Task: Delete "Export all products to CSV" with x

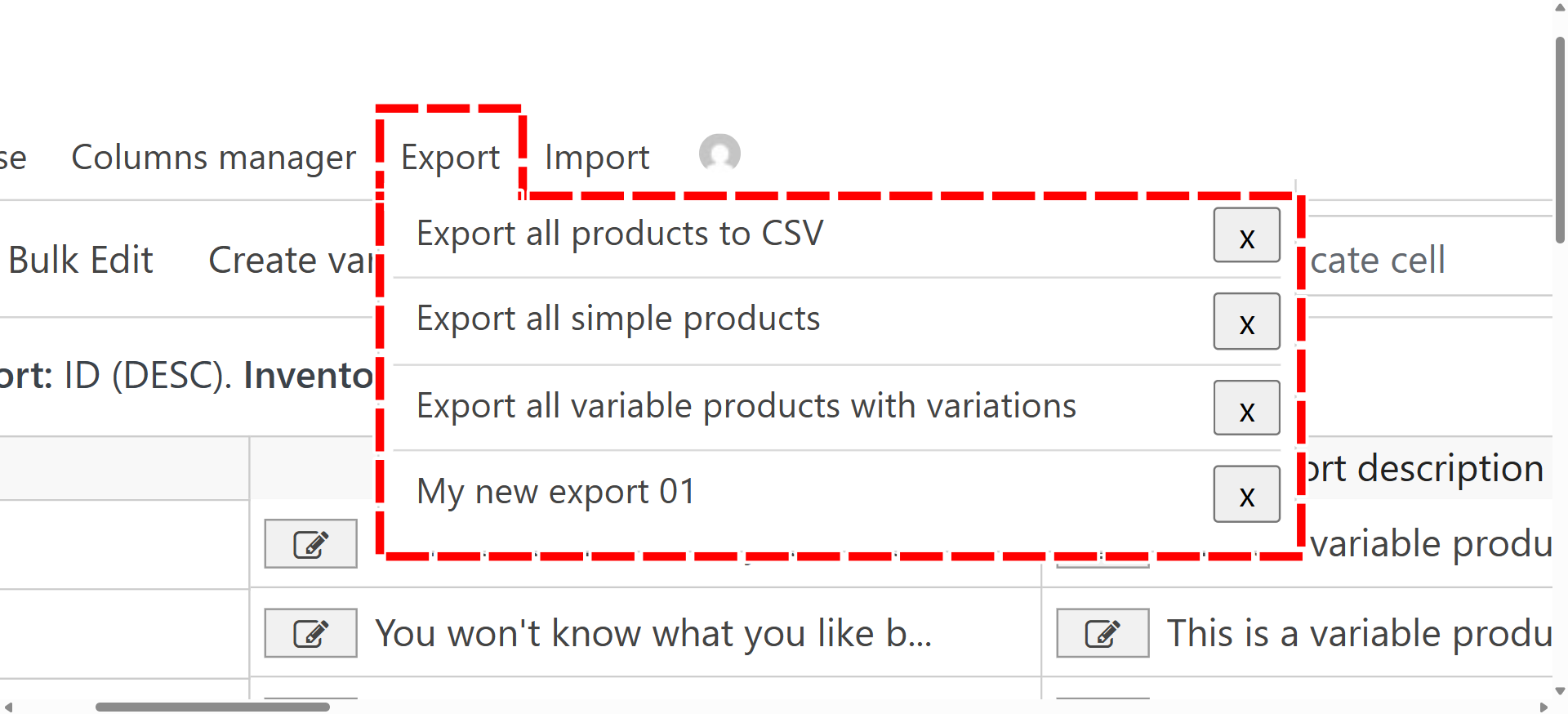Action: pyautogui.click(x=1246, y=236)
